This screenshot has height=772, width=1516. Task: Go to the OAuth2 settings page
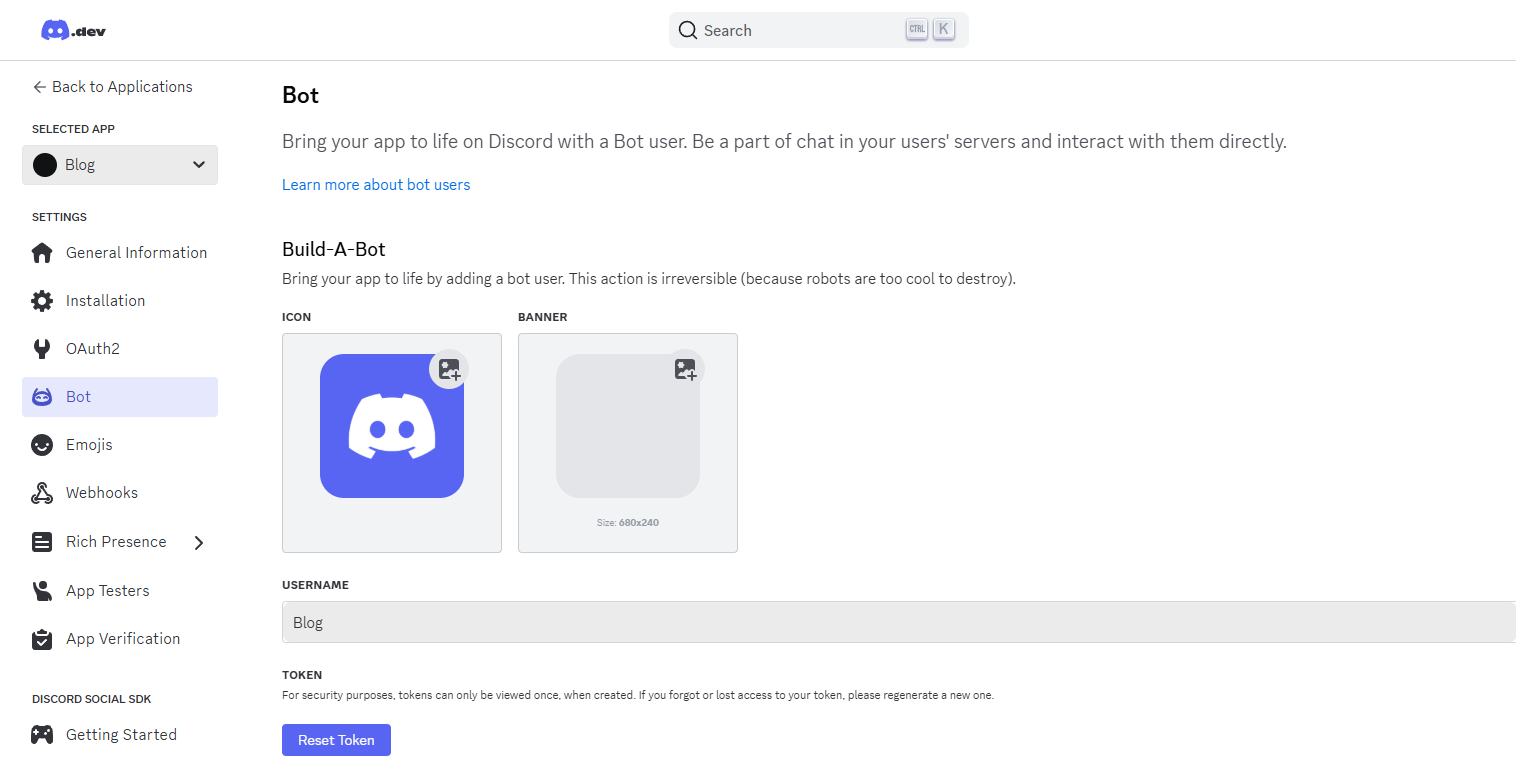tap(120, 349)
